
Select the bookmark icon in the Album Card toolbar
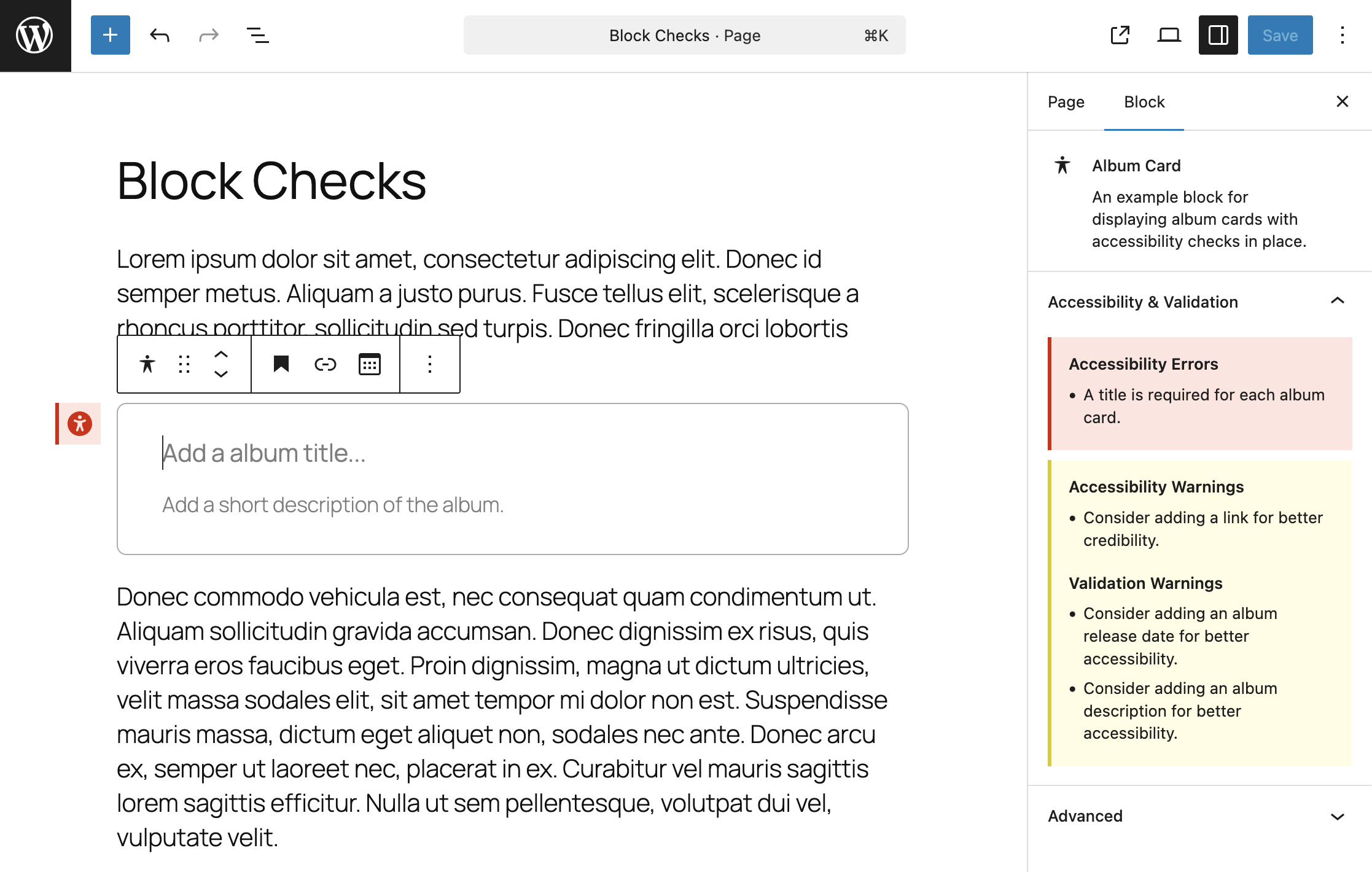point(281,364)
